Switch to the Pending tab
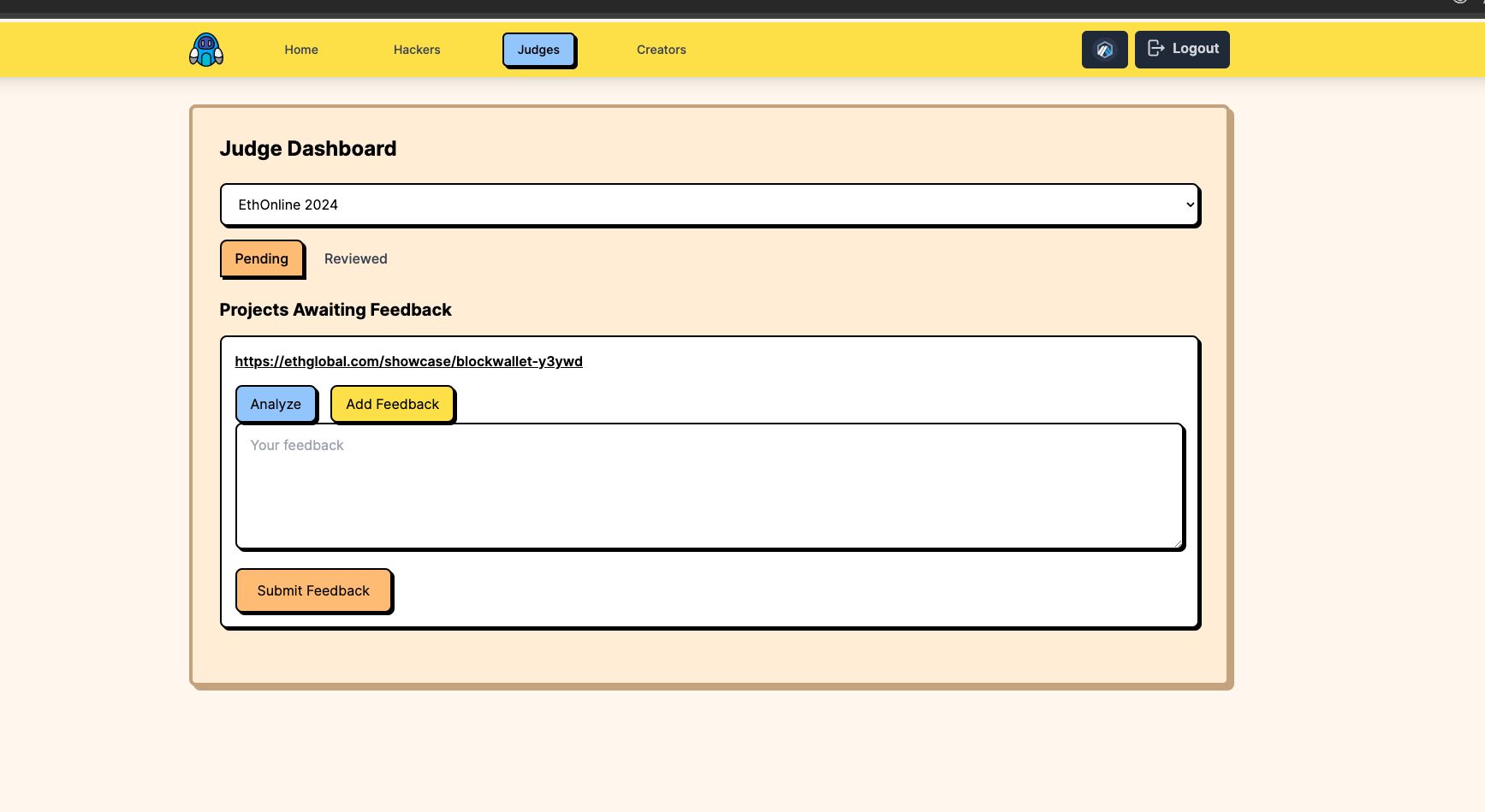 tap(262, 258)
